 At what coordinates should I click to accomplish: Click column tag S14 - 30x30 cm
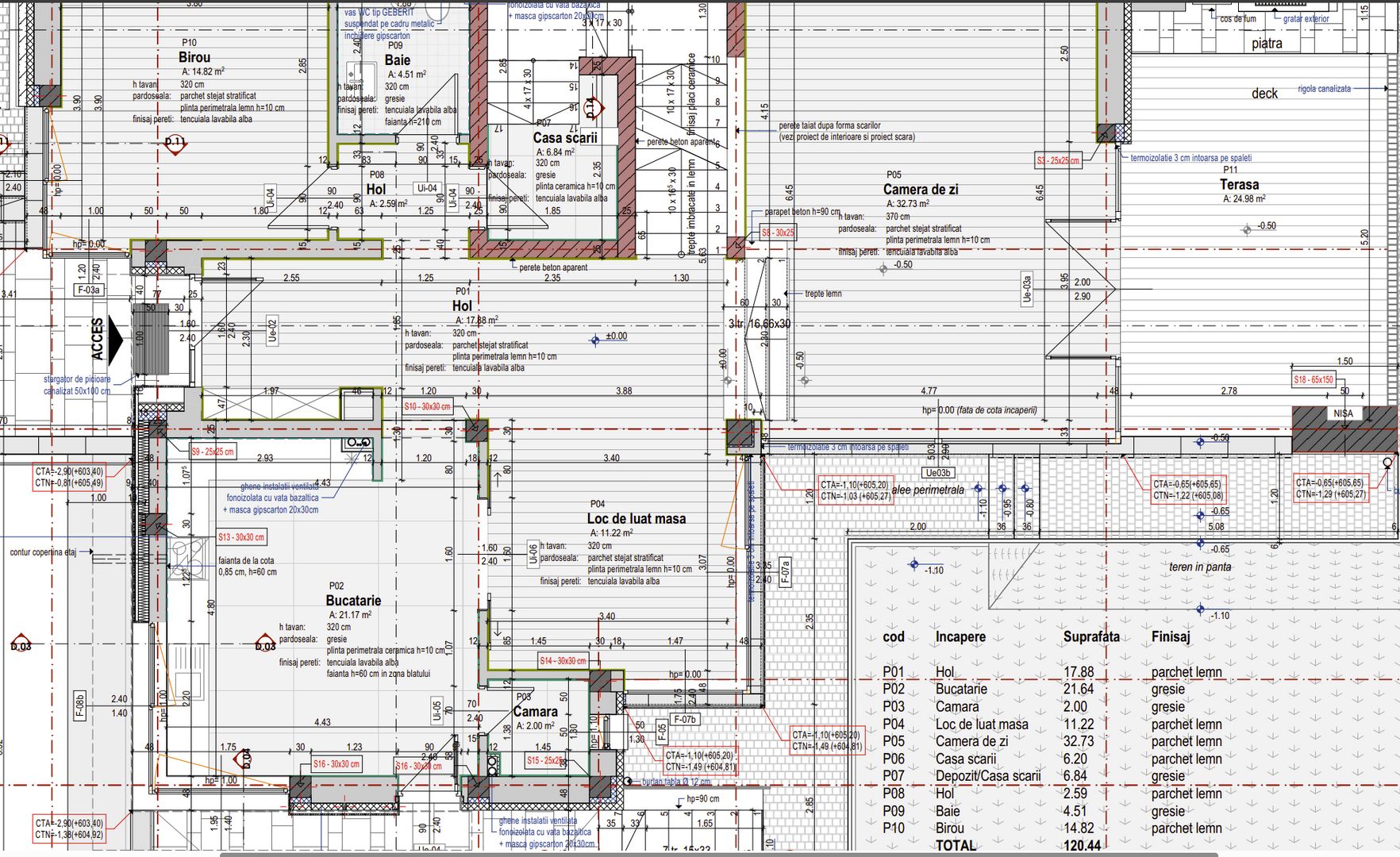563,660
